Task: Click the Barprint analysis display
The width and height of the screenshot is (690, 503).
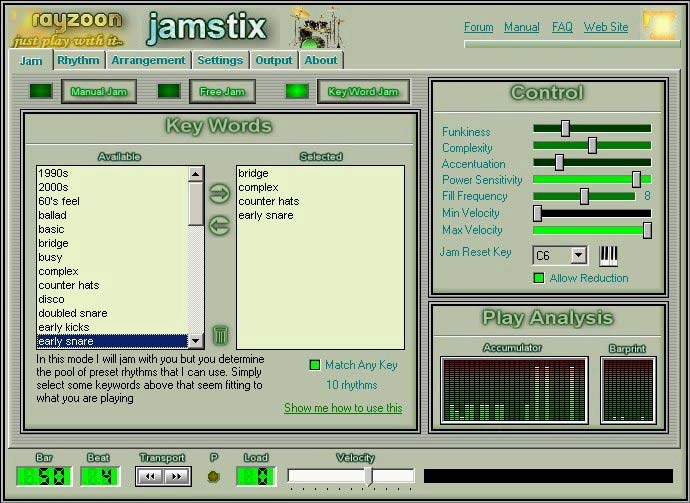Action: point(628,390)
